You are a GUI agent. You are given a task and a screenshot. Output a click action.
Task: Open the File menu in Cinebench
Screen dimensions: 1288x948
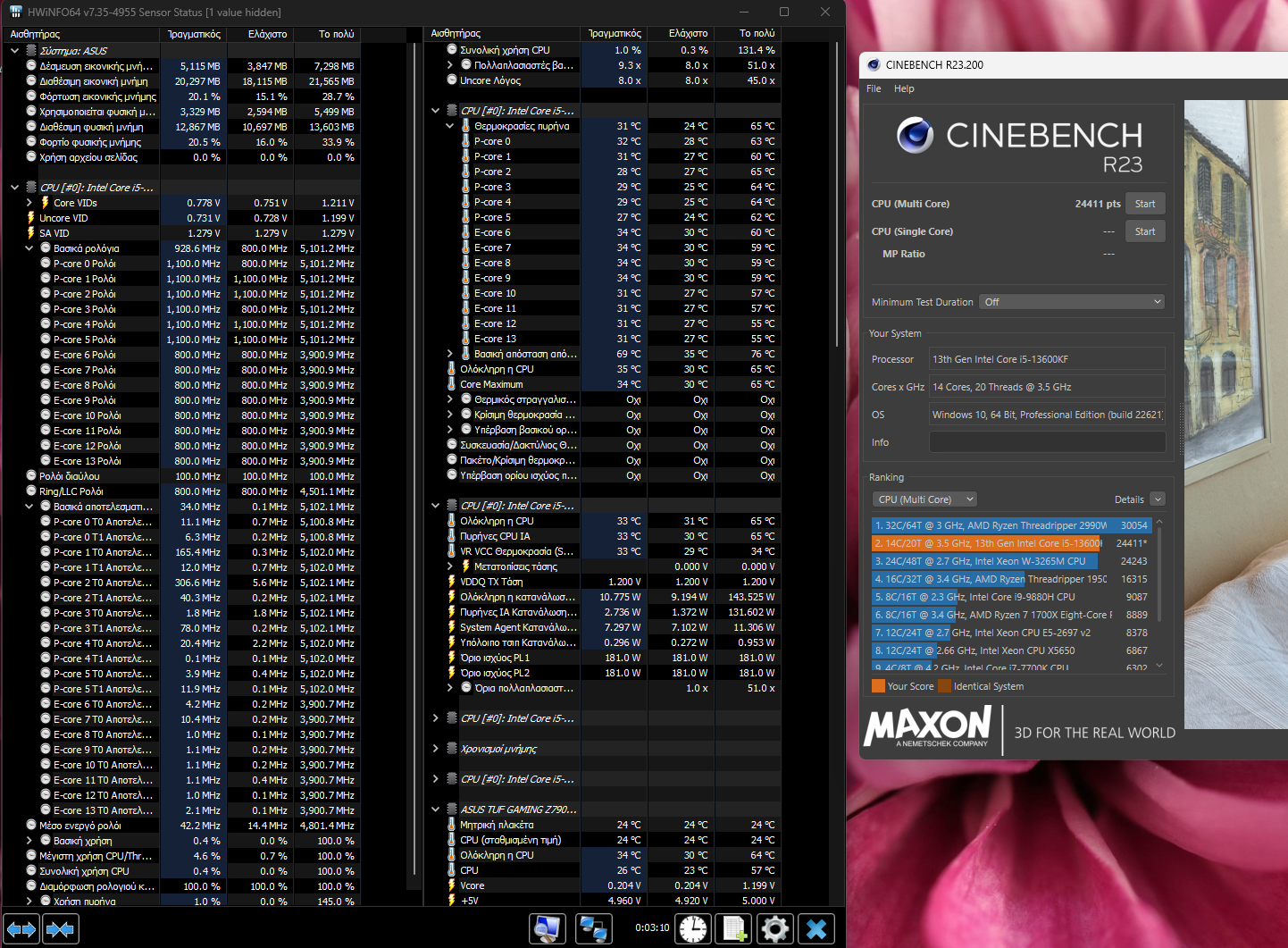[874, 88]
